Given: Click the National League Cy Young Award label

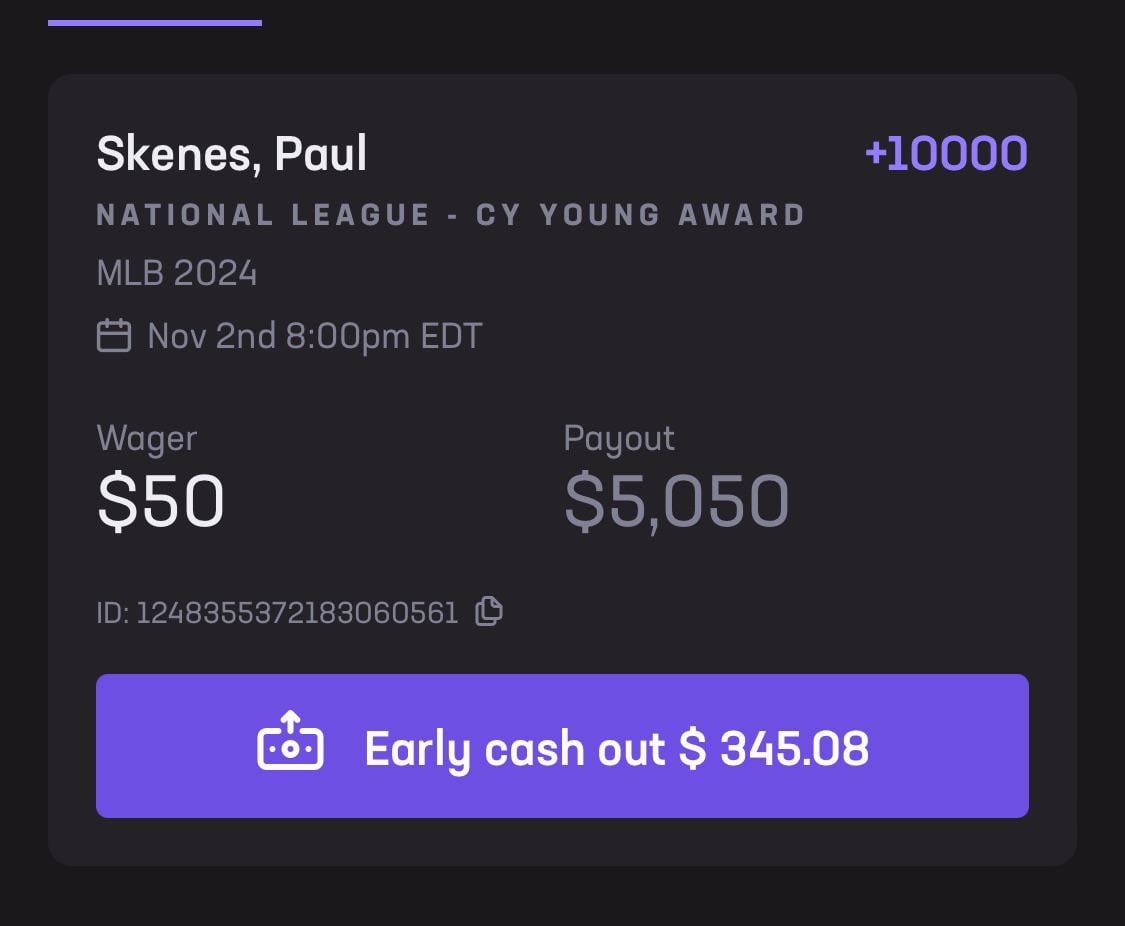Looking at the screenshot, I should coord(449,214).
